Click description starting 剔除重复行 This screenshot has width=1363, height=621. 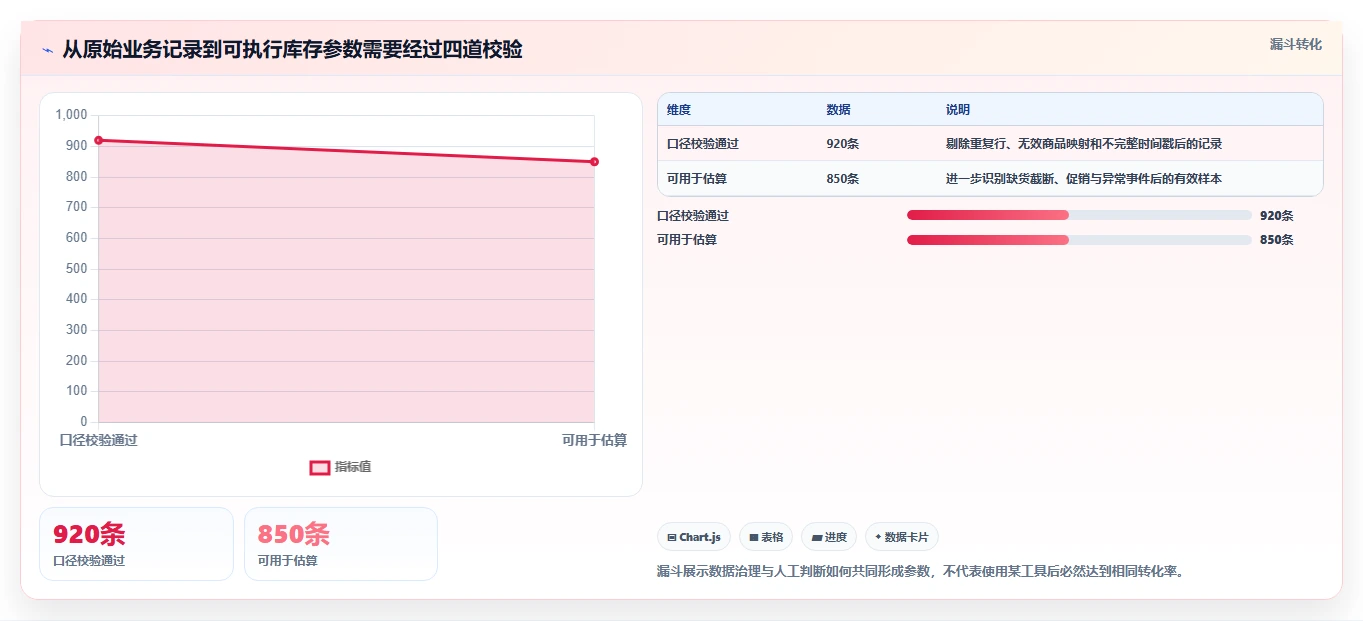coord(1084,144)
